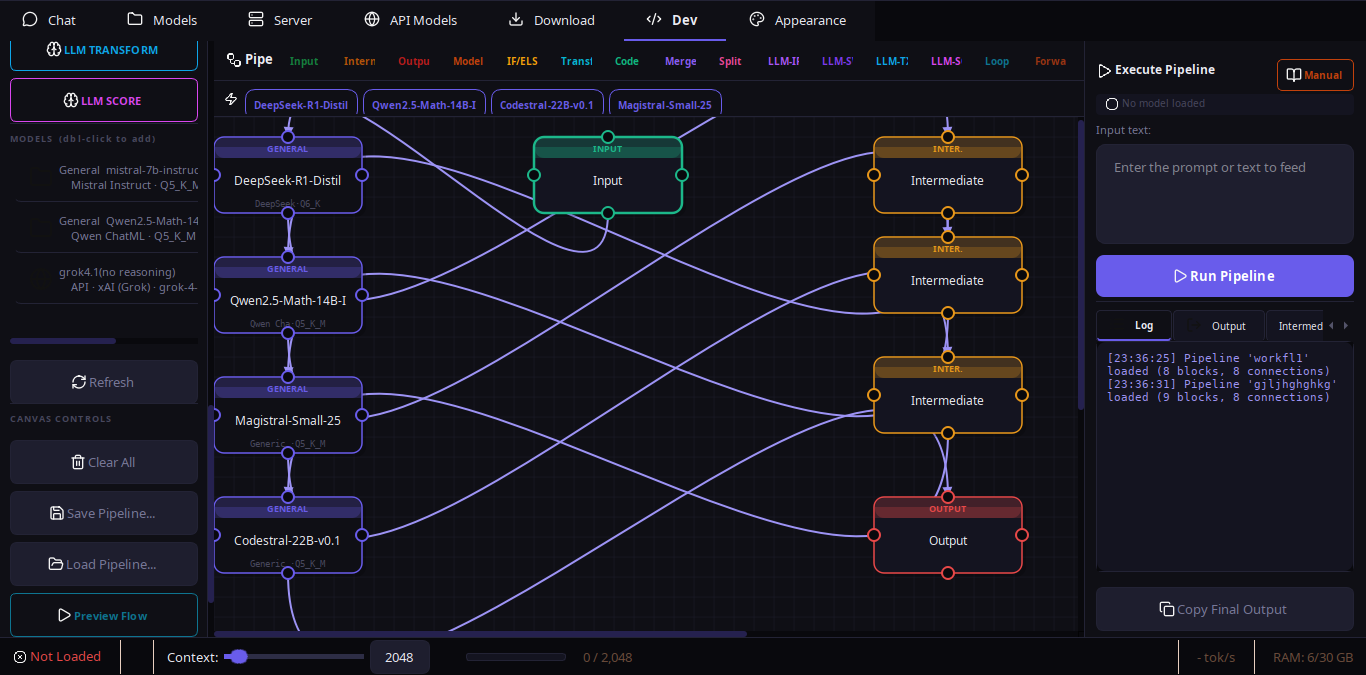1366x675 pixels.
Task: Choose the Split block type
Action: (730, 61)
